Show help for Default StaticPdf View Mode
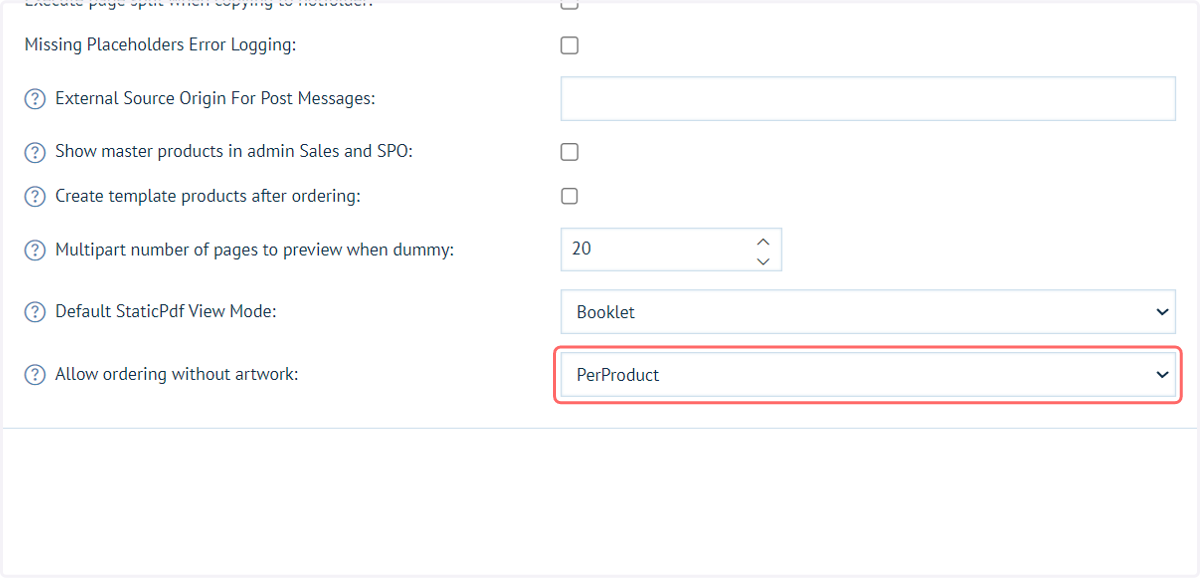The height and width of the screenshot is (578, 1200). click(x=35, y=312)
